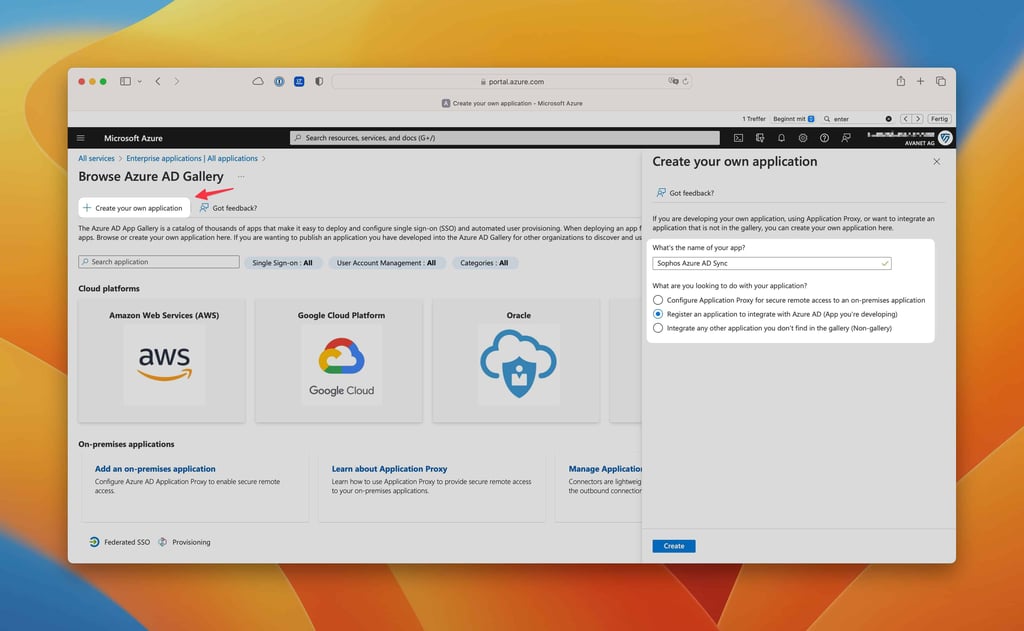Viewport: 1024px width, 631px height.
Task: Click the Provisioning legend icon
Action: point(163,542)
